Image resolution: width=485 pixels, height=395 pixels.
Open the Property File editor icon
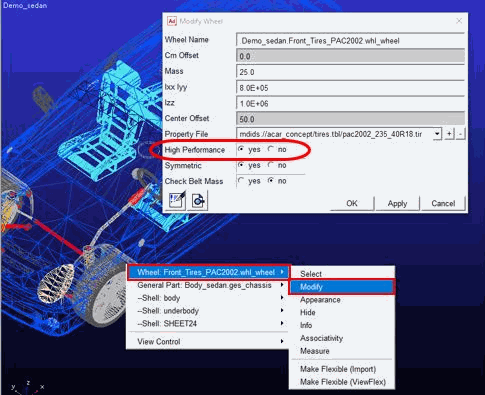(x=177, y=200)
